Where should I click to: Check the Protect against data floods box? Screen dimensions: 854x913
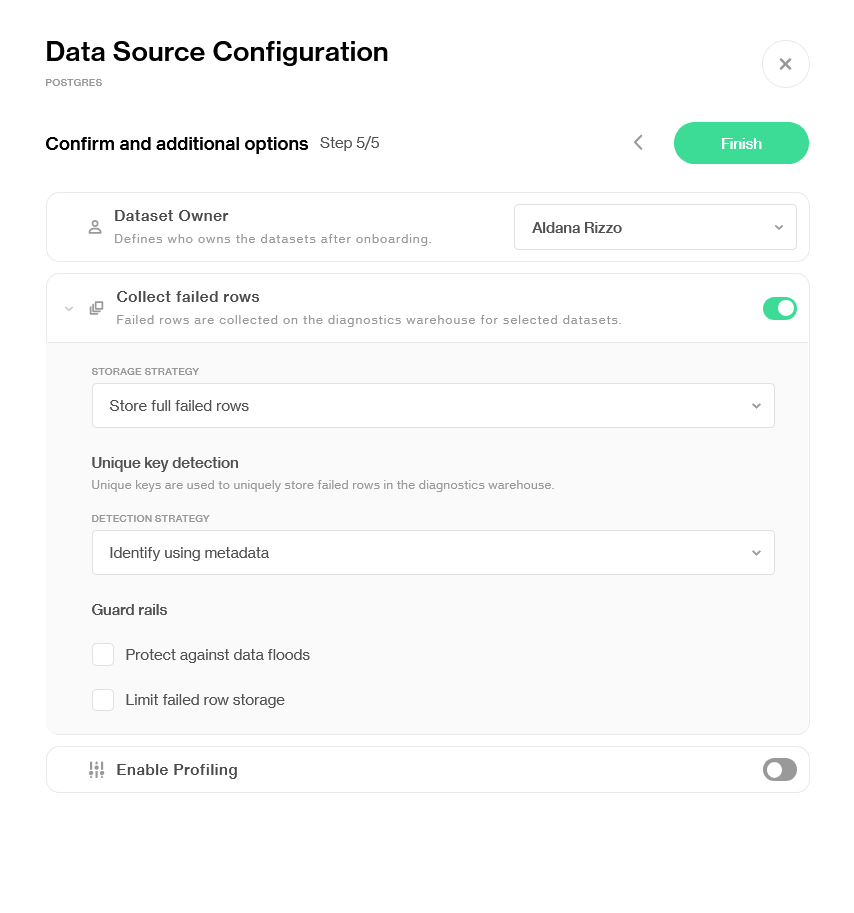coord(103,655)
